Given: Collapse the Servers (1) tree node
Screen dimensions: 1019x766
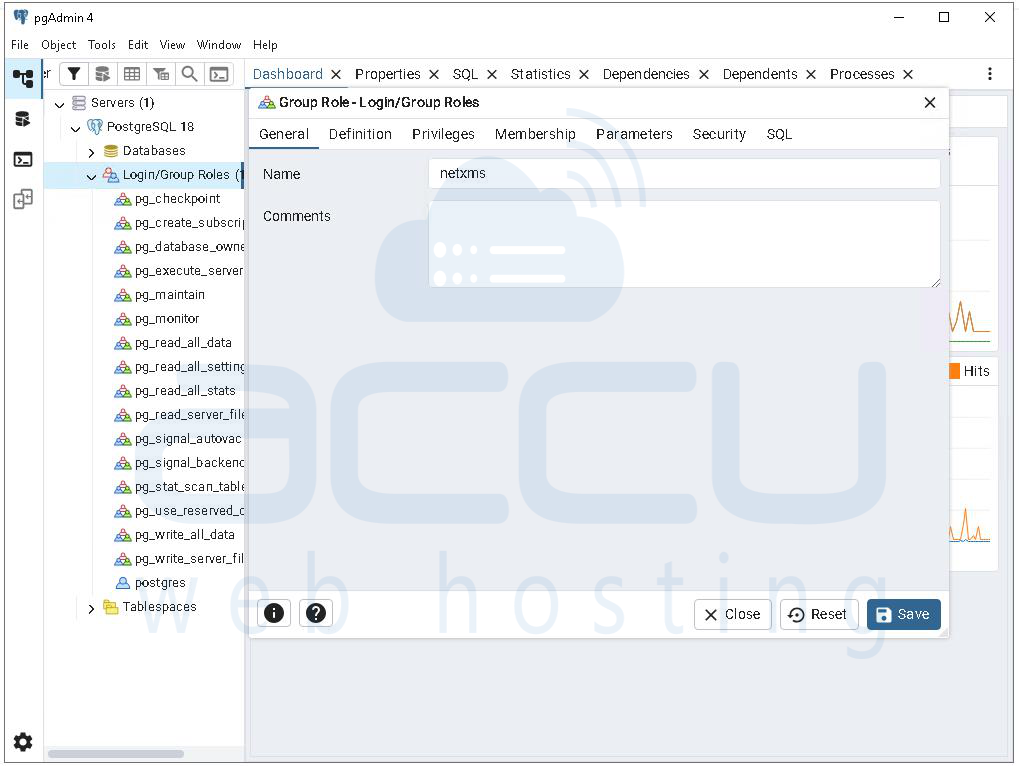Looking at the screenshot, I should pos(60,104).
